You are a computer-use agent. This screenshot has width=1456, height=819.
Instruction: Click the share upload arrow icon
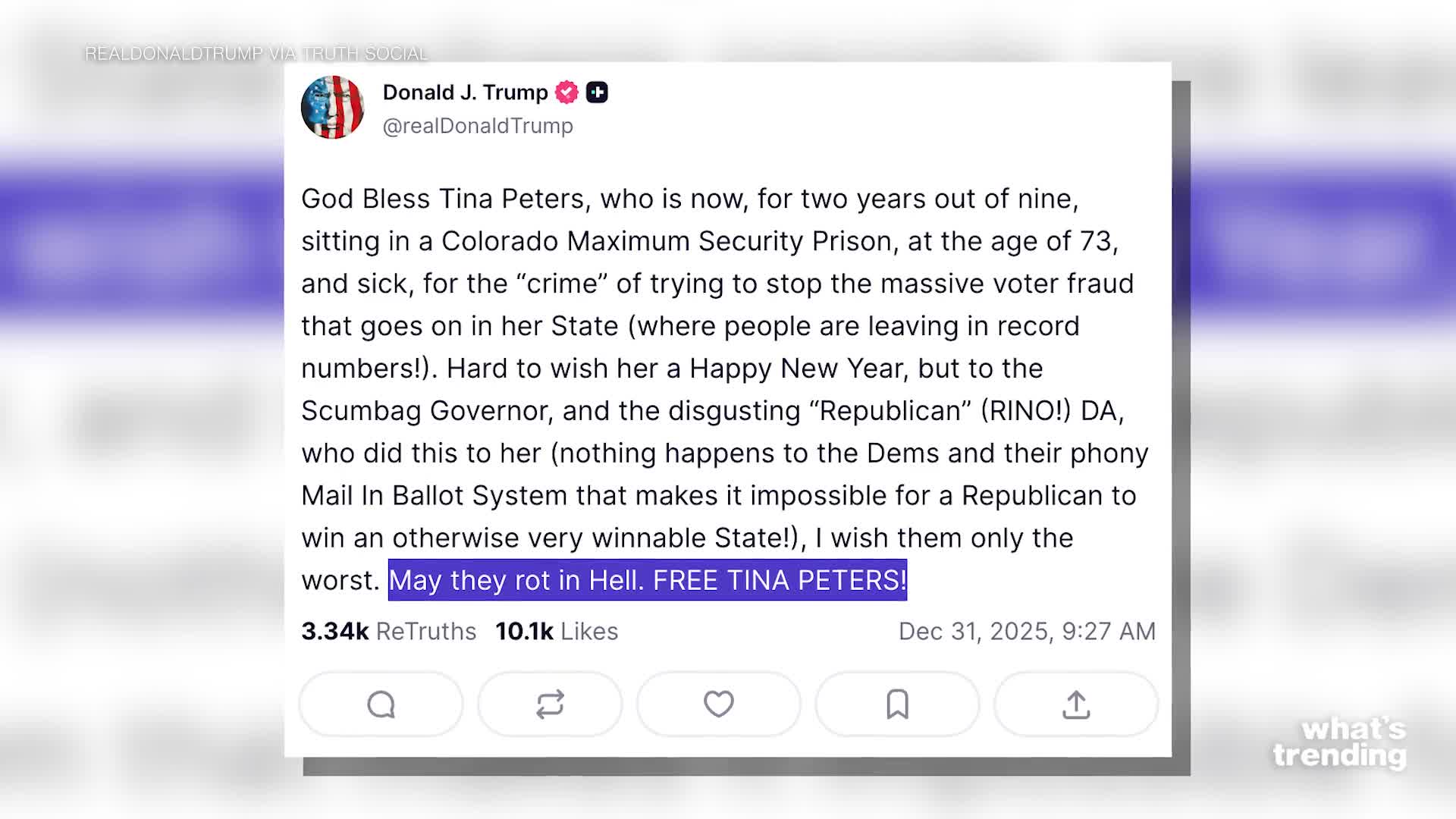click(x=1075, y=704)
